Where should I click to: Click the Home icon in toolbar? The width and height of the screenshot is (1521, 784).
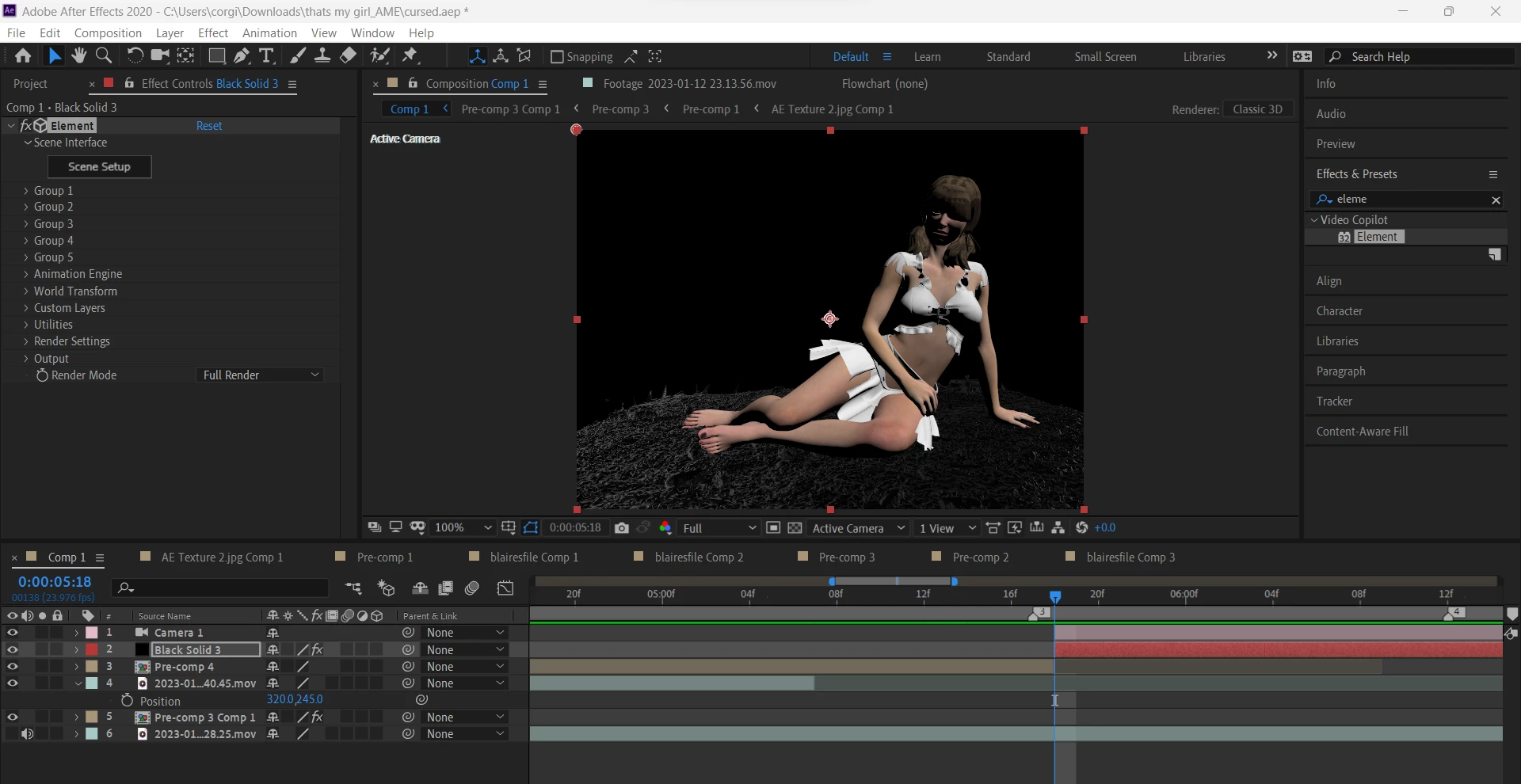point(23,55)
